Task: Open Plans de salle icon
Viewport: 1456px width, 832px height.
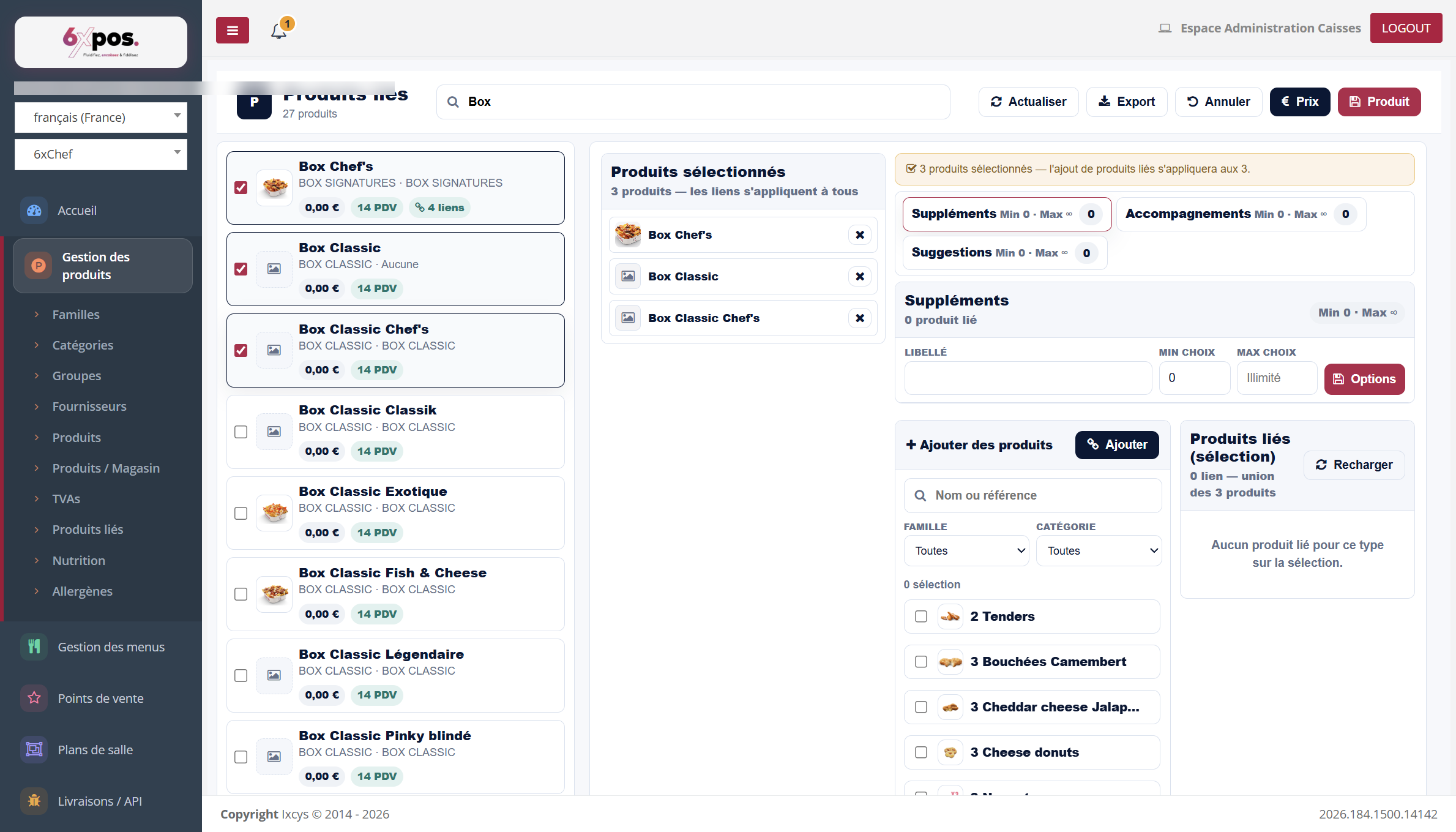Action: click(34, 750)
